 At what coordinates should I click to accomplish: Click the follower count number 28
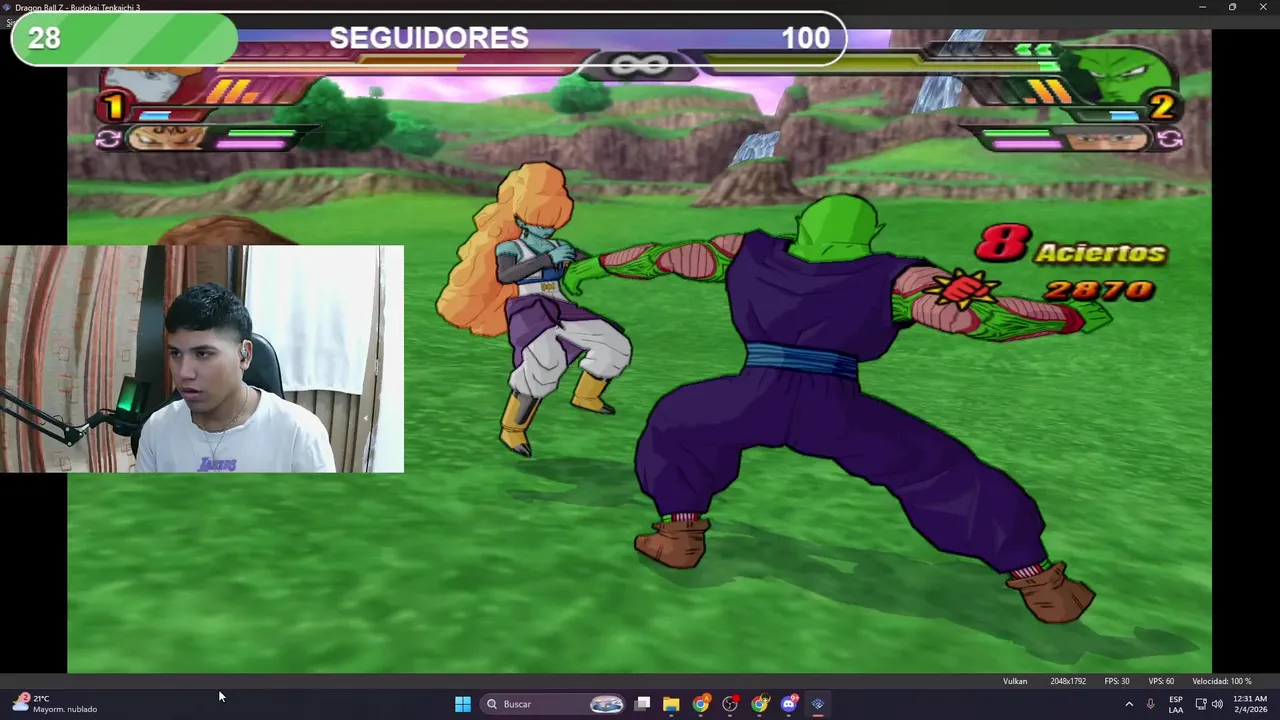[x=44, y=38]
